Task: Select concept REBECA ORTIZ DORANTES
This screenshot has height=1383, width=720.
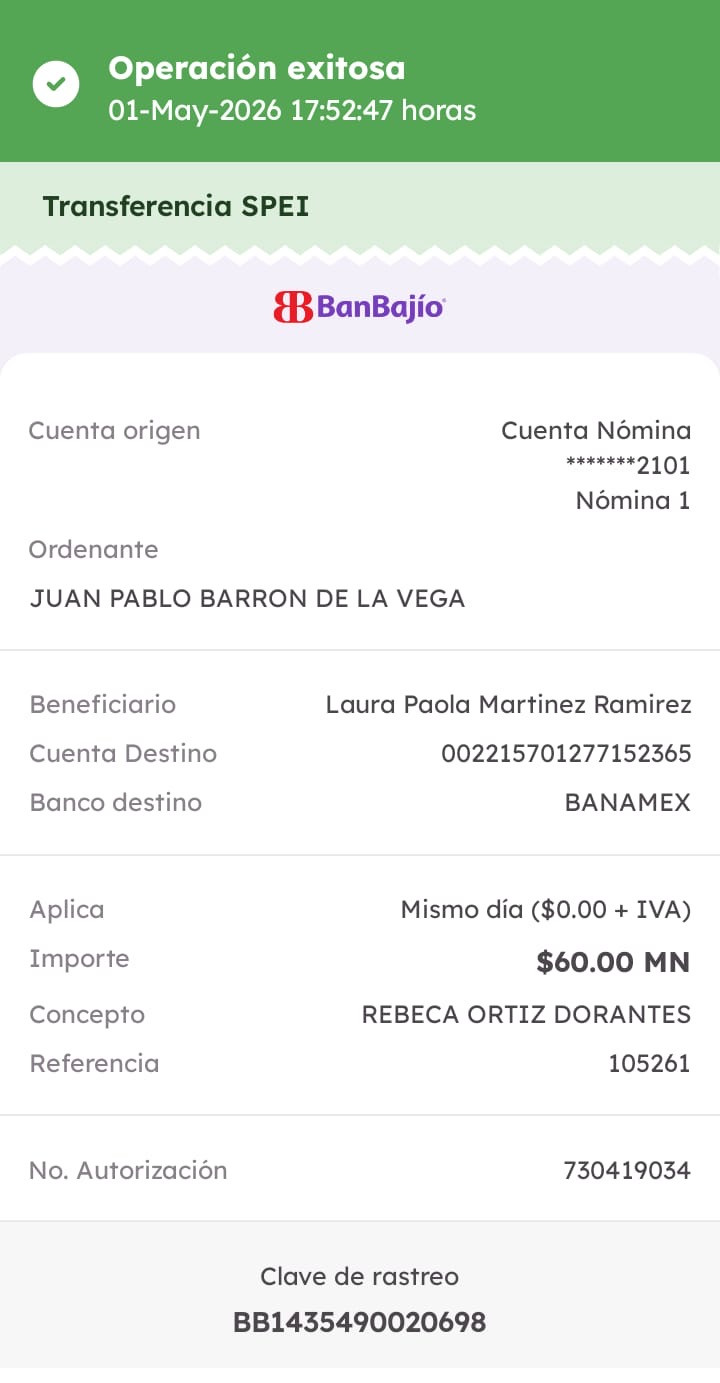Action: (x=526, y=1015)
